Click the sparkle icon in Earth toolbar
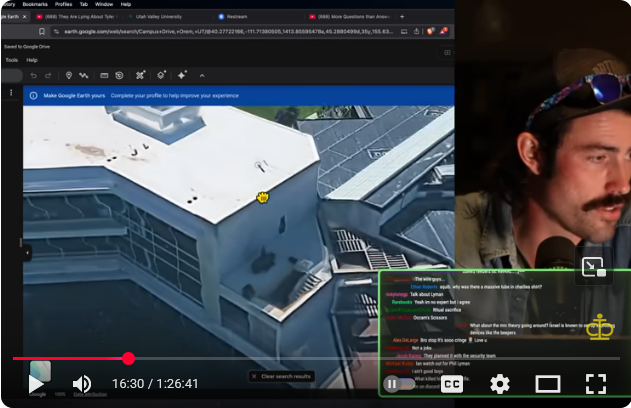 182,75
